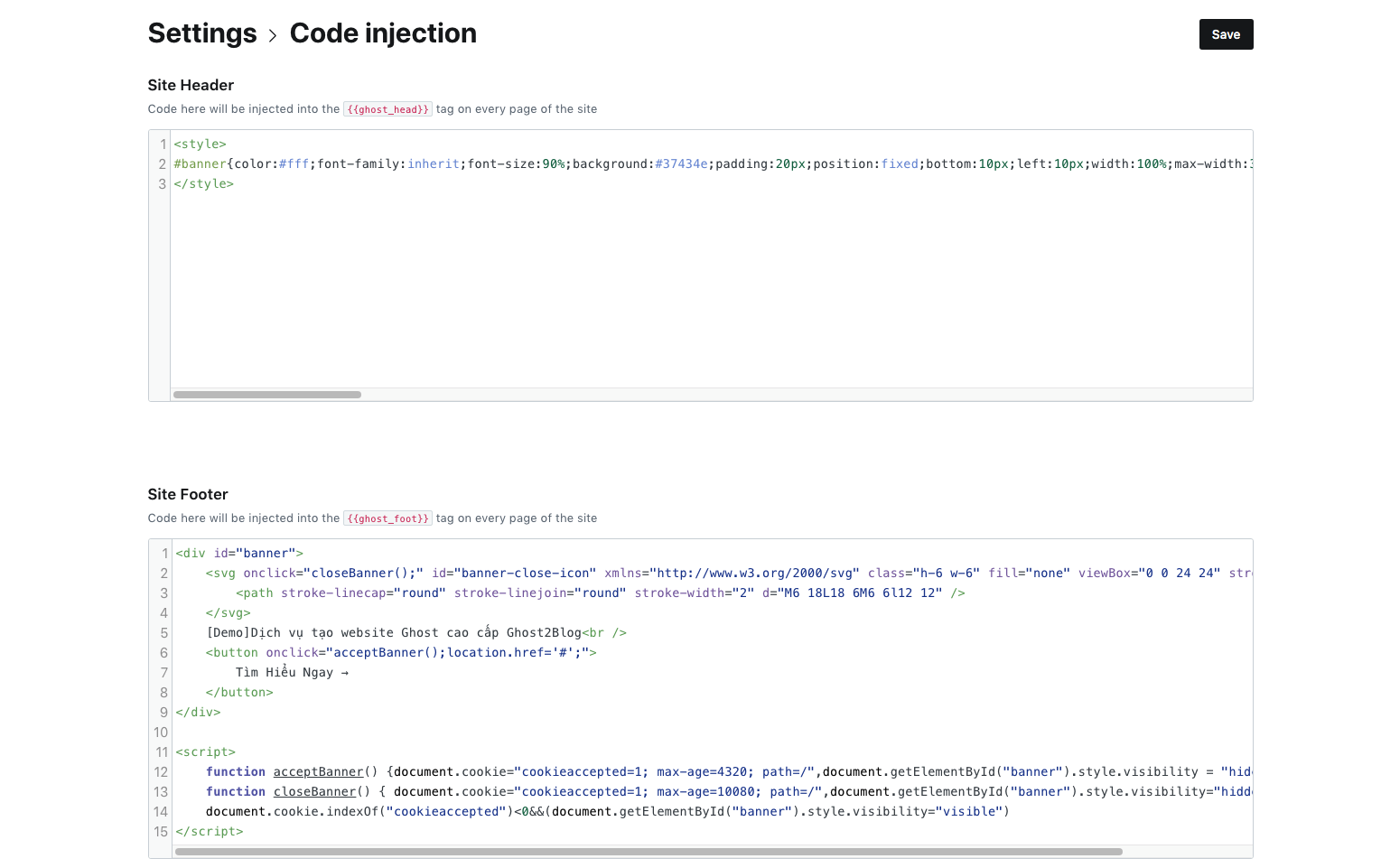Click the Code injection page title

[x=383, y=33]
